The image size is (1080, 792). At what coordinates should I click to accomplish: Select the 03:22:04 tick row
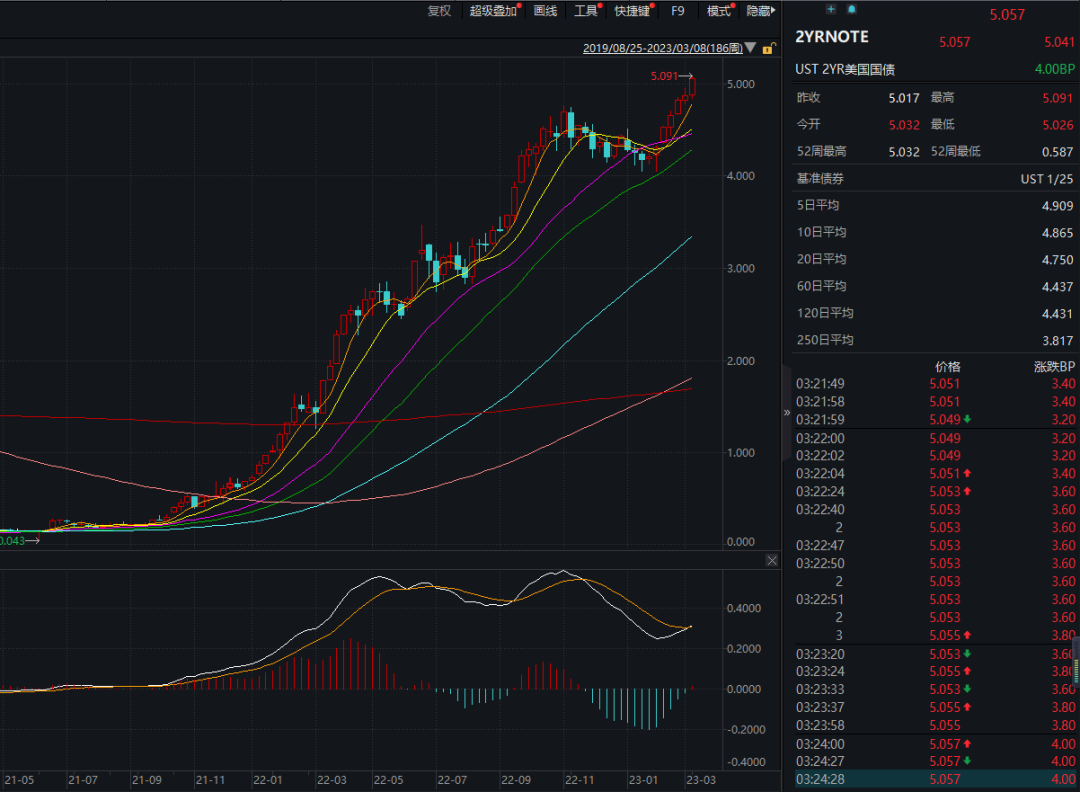pyautogui.click(x=935, y=473)
